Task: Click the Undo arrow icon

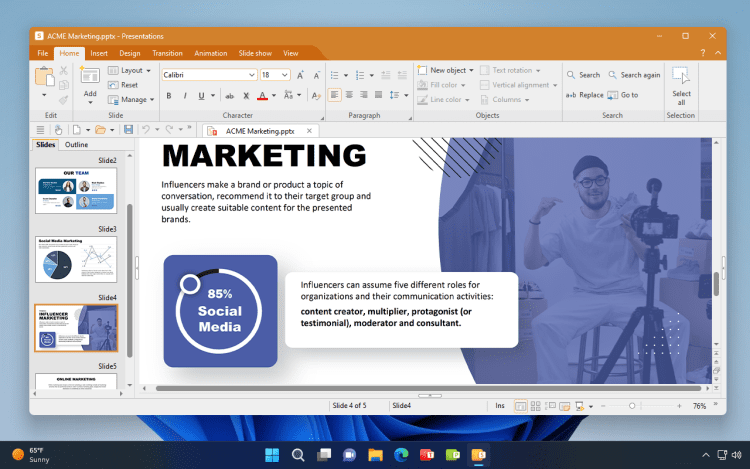Action: click(146, 130)
